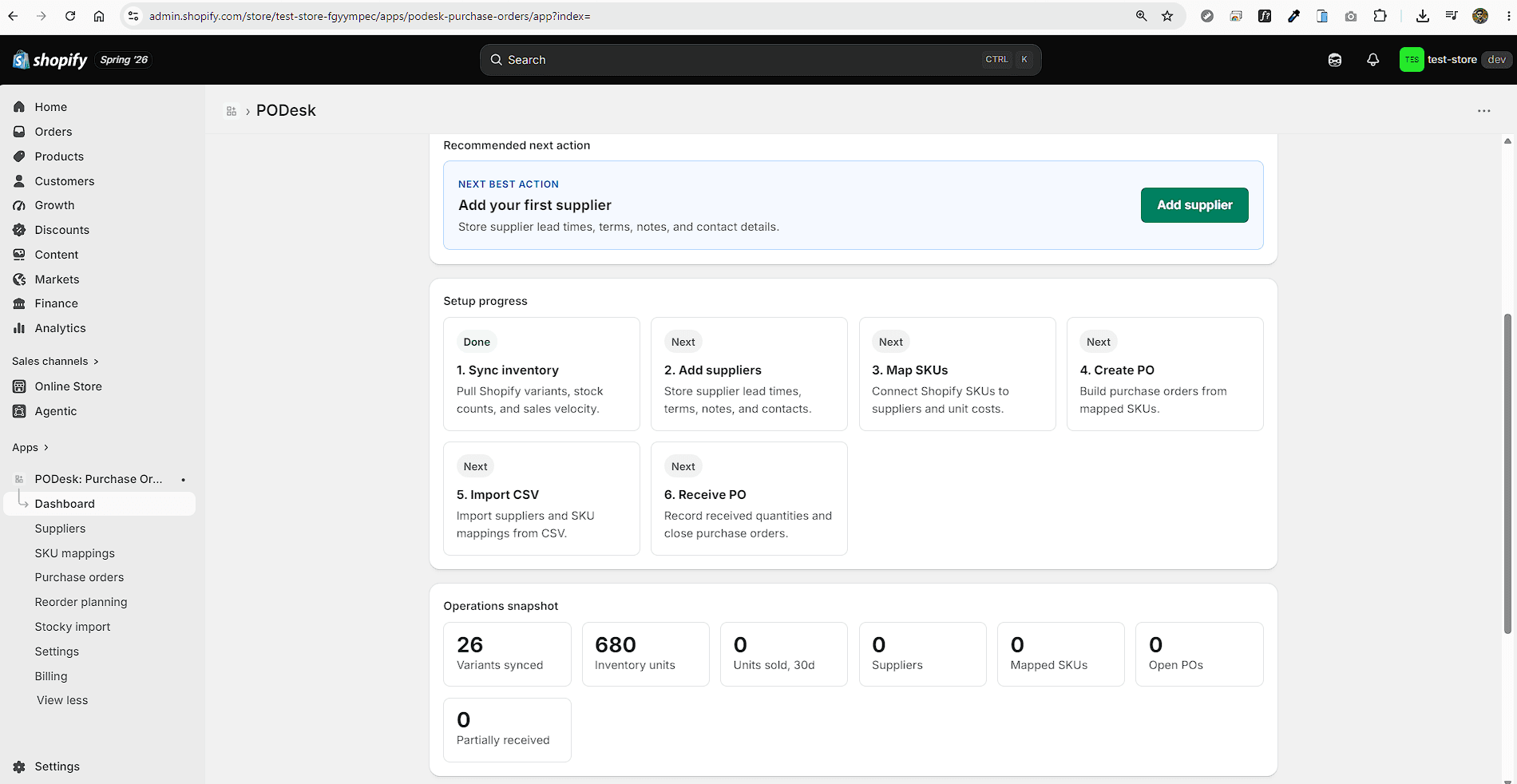
Task: Open the Online Store sales channel
Action: click(68, 386)
